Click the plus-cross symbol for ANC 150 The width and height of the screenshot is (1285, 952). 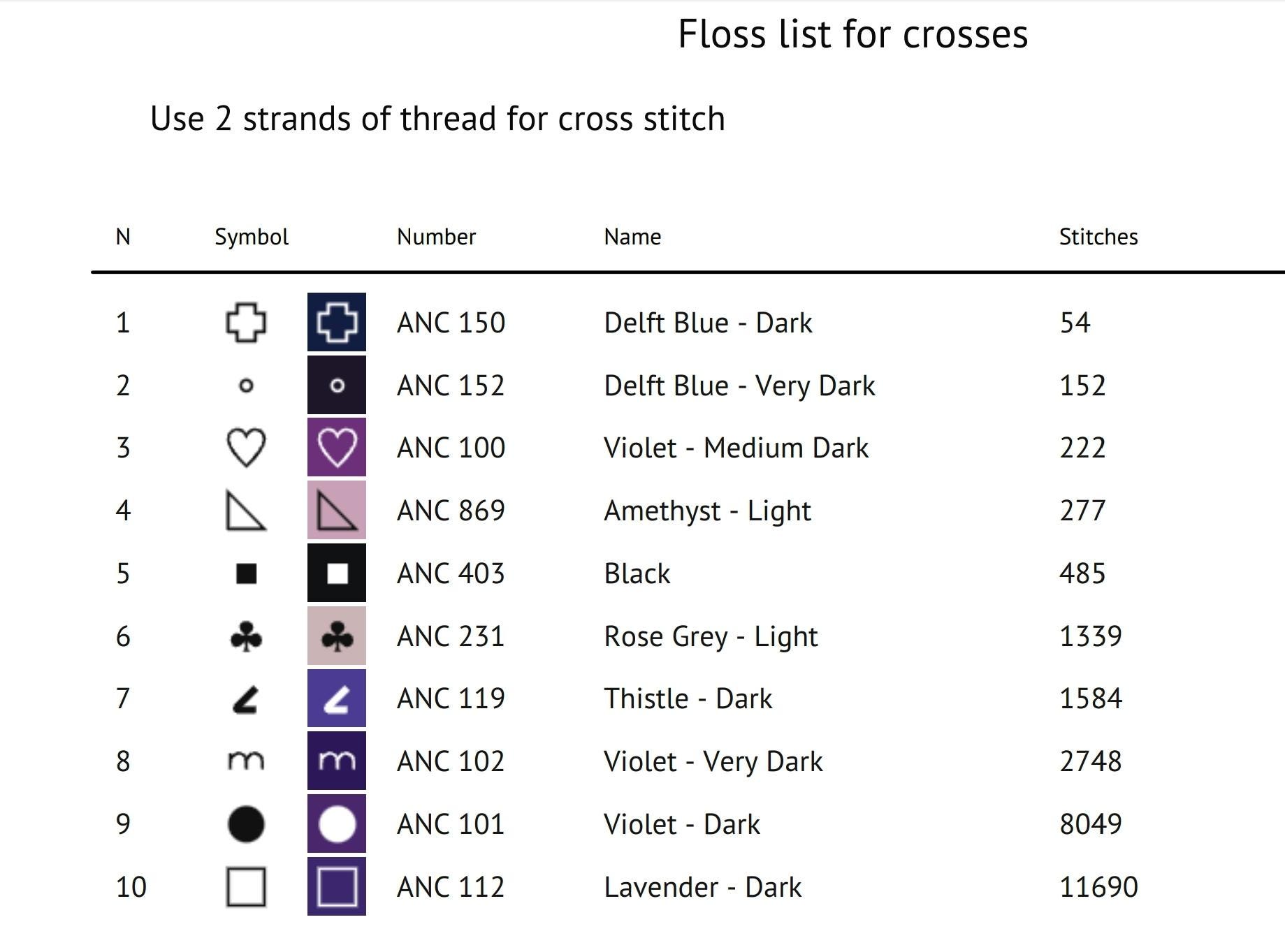(x=246, y=323)
